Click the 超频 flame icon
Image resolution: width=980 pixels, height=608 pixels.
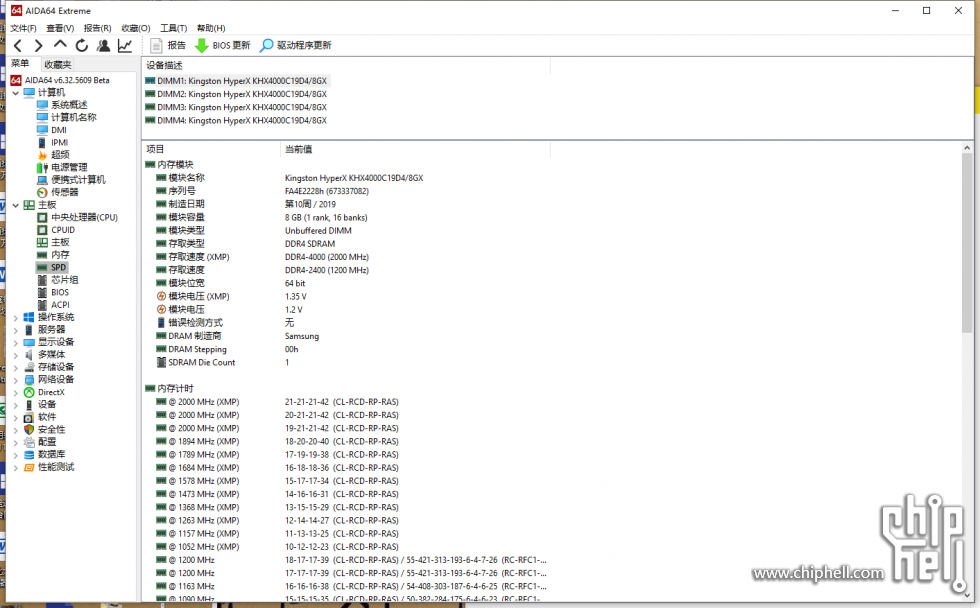click(x=42, y=155)
